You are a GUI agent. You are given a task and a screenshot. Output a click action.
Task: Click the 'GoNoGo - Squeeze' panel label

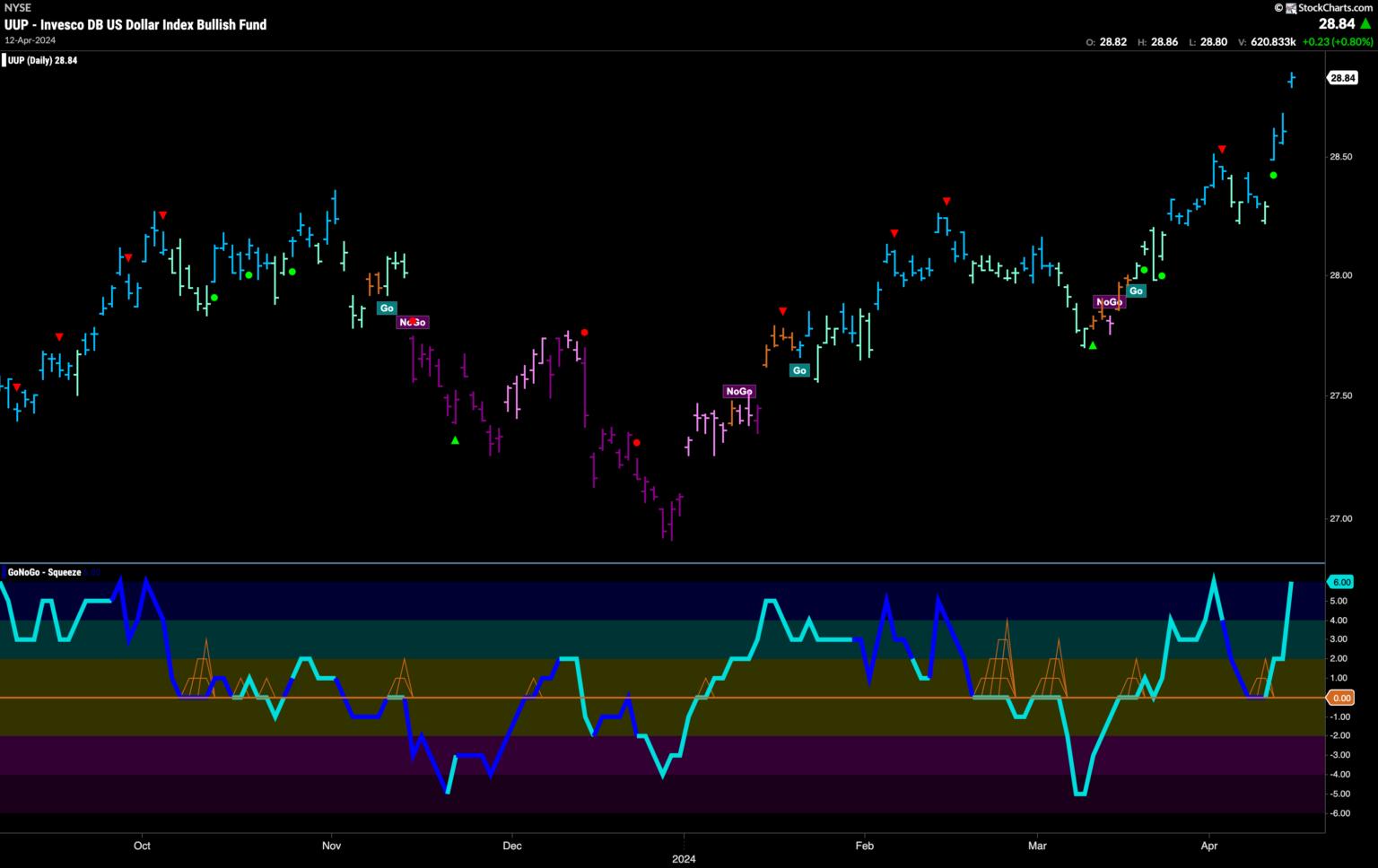[45, 572]
